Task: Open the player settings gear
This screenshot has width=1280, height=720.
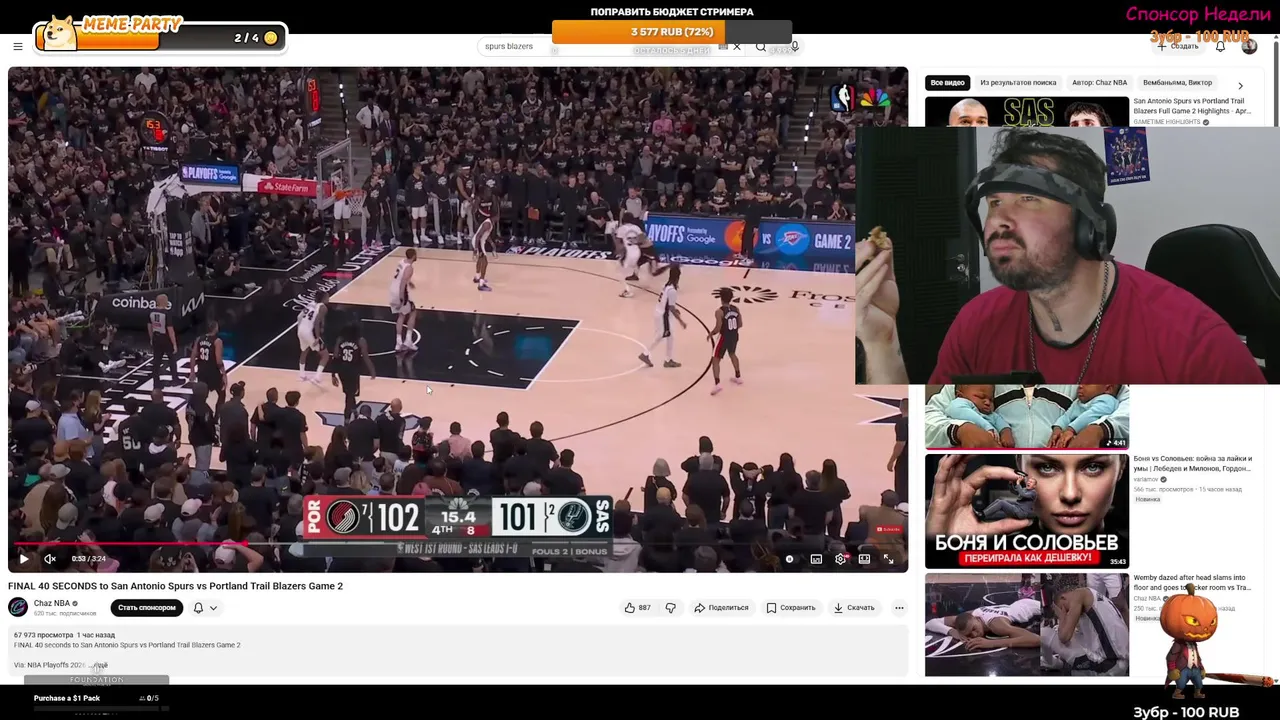Action: (x=840, y=559)
